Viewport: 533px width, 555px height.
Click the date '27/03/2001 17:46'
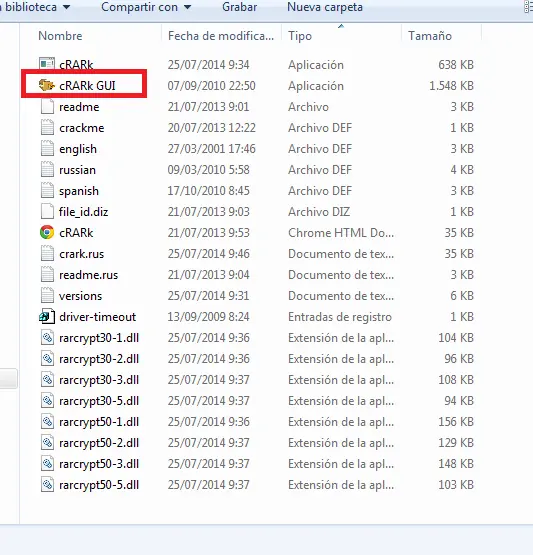[x=212, y=149]
